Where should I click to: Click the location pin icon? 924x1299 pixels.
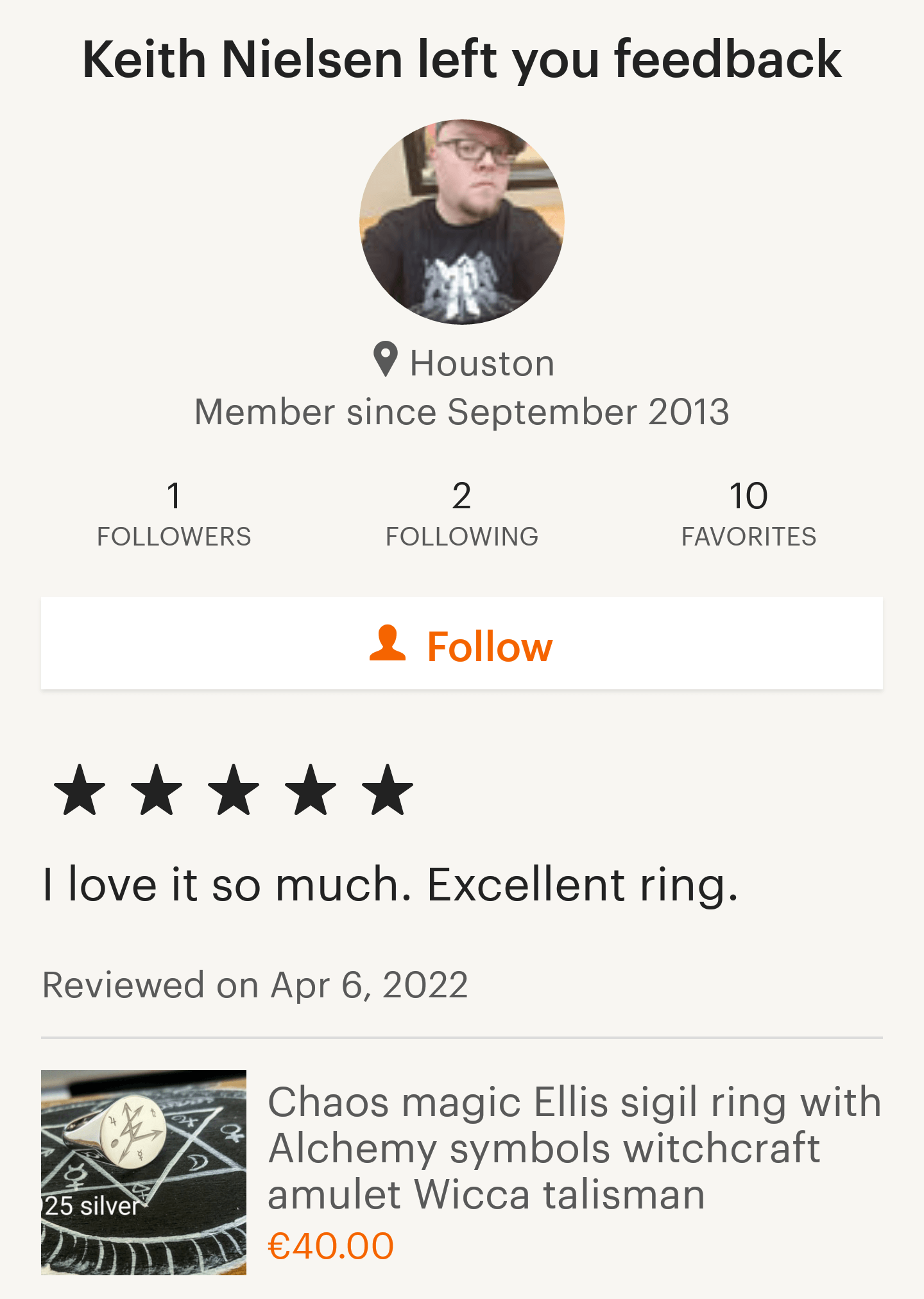point(386,359)
